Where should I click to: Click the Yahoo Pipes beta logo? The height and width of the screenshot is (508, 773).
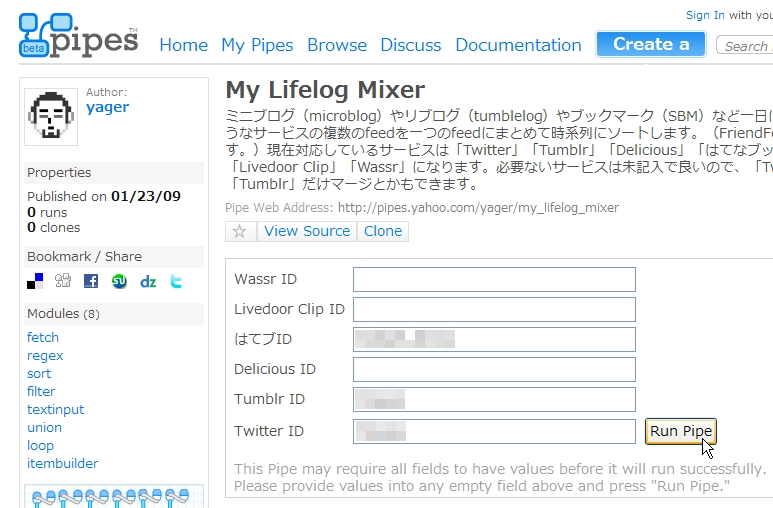tap(78, 35)
